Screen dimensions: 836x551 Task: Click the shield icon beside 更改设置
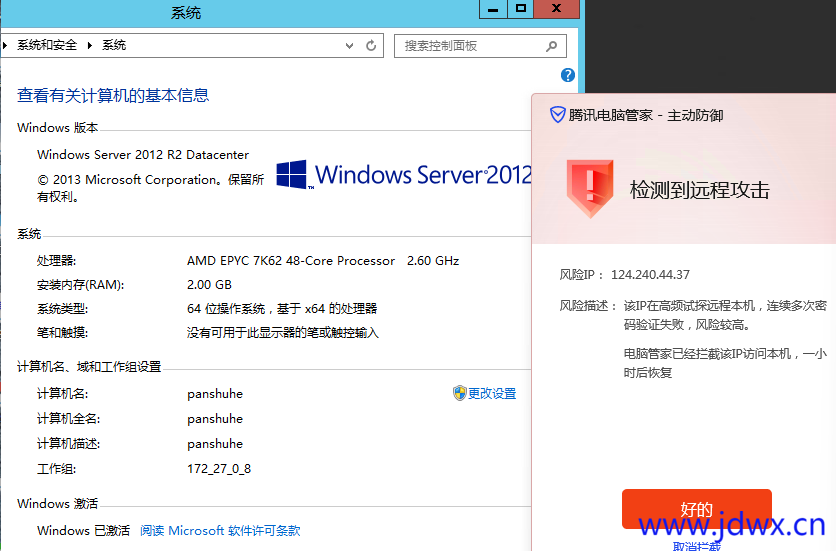[460, 393]
